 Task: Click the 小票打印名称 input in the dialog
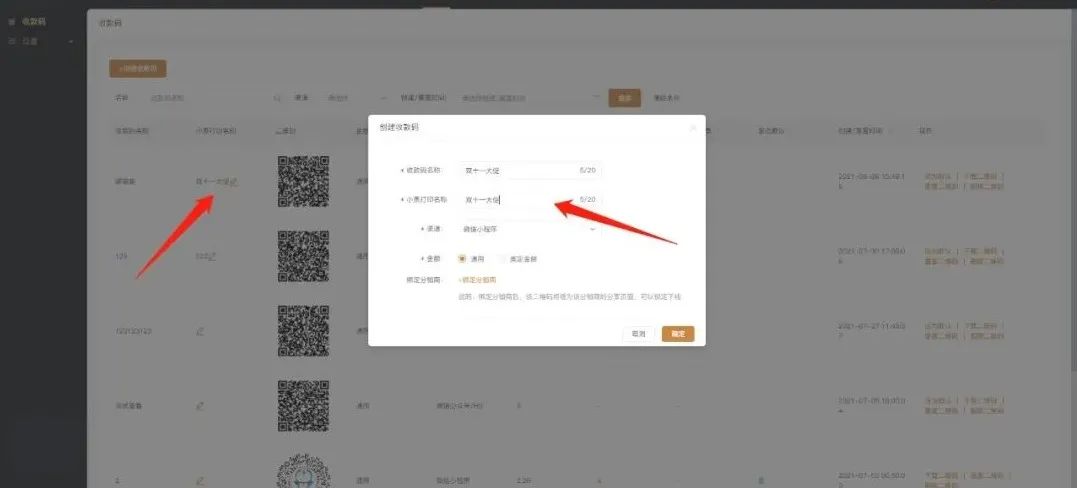click(x=530, y=199)
